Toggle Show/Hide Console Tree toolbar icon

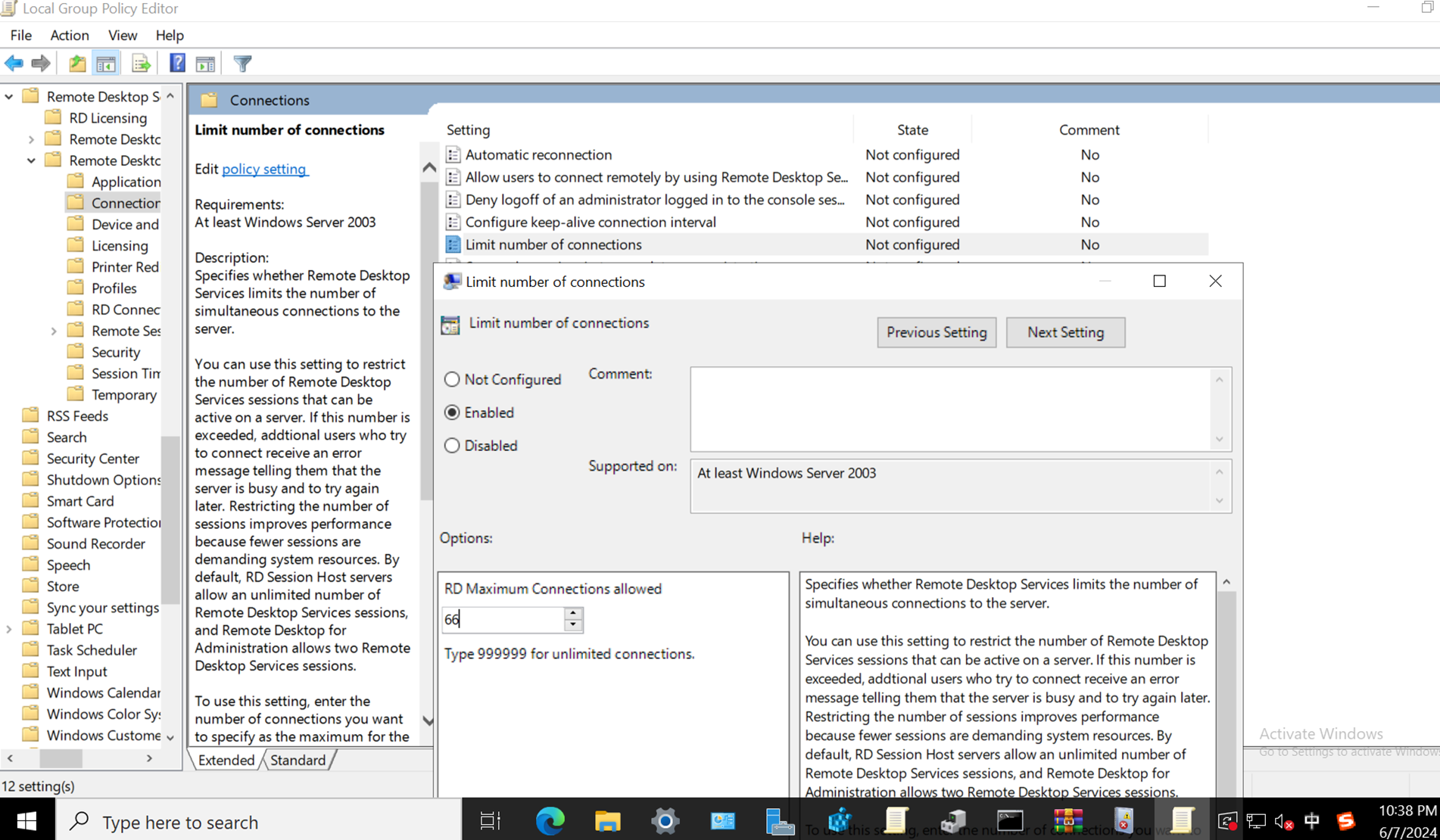[106, 64]
